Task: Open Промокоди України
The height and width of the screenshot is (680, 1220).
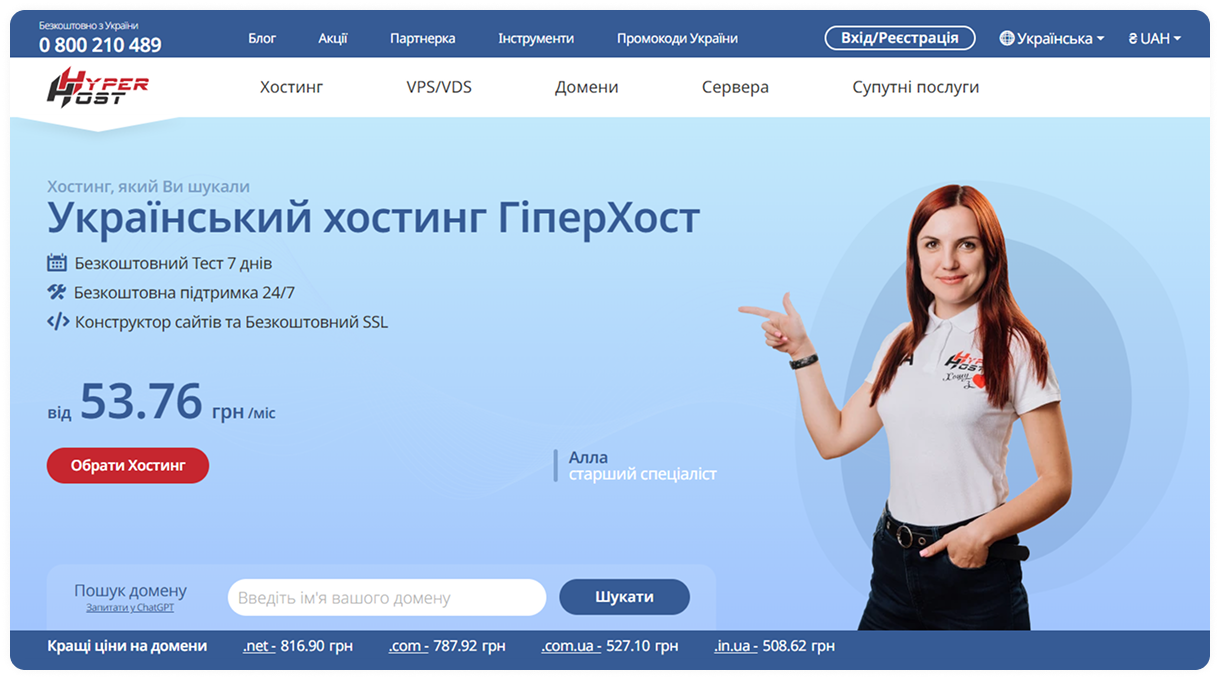Action: [x=677, y=38]
